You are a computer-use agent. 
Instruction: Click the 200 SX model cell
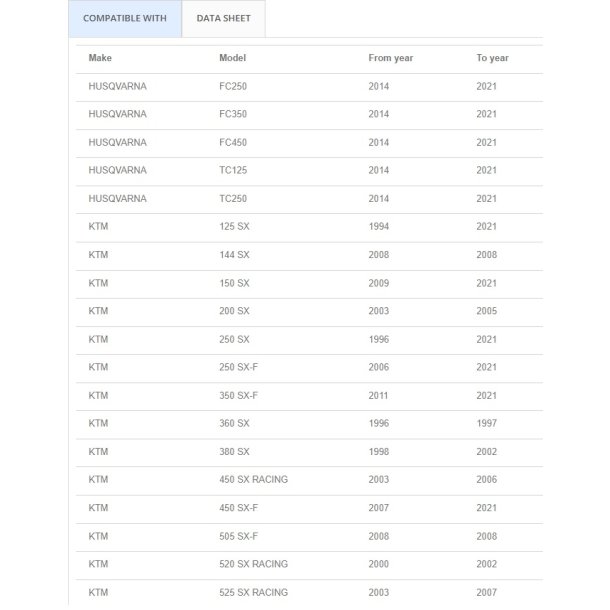click(234, 311)
